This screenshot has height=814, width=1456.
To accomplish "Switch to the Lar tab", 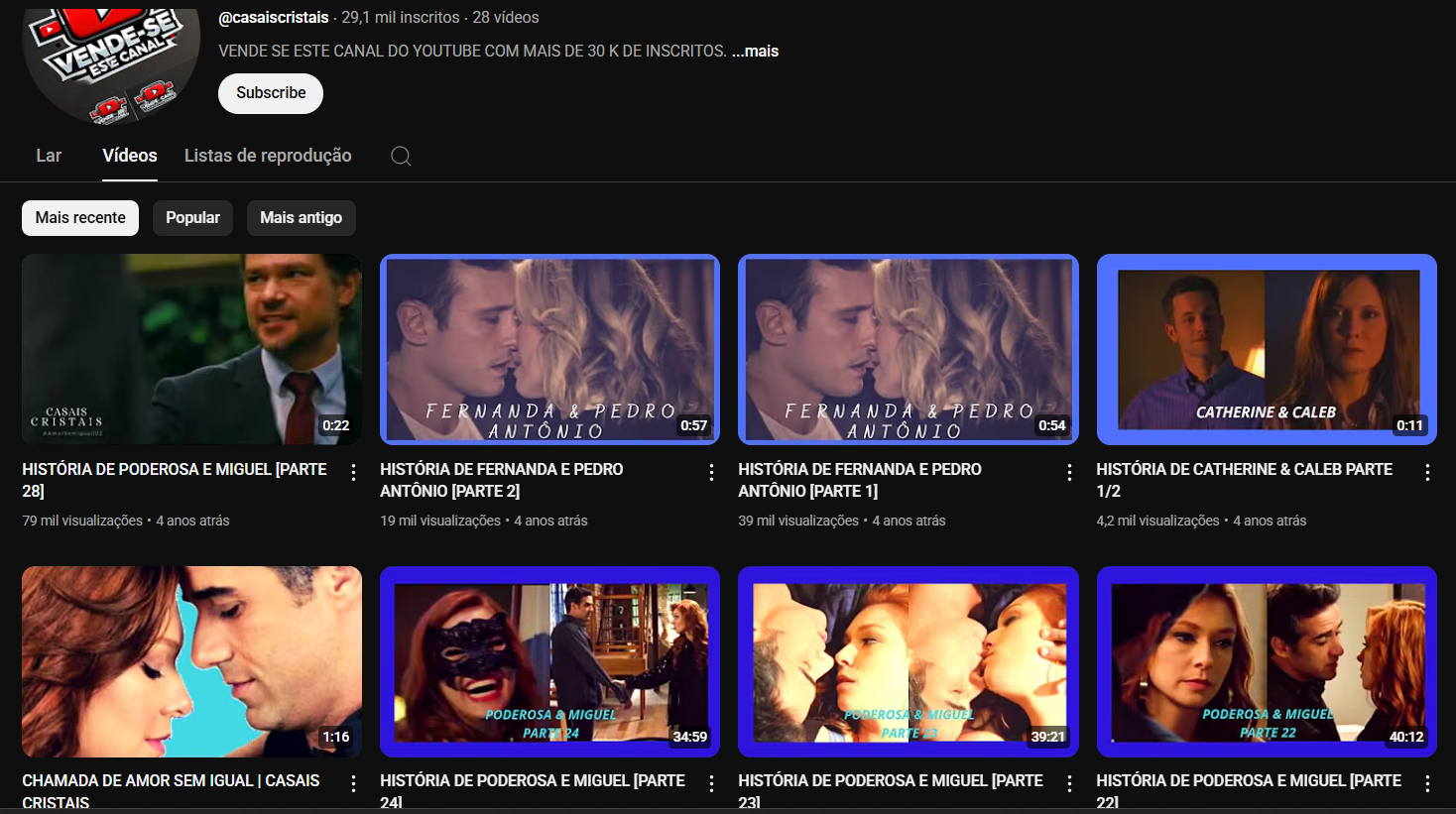I will click(x=49, y=156).
